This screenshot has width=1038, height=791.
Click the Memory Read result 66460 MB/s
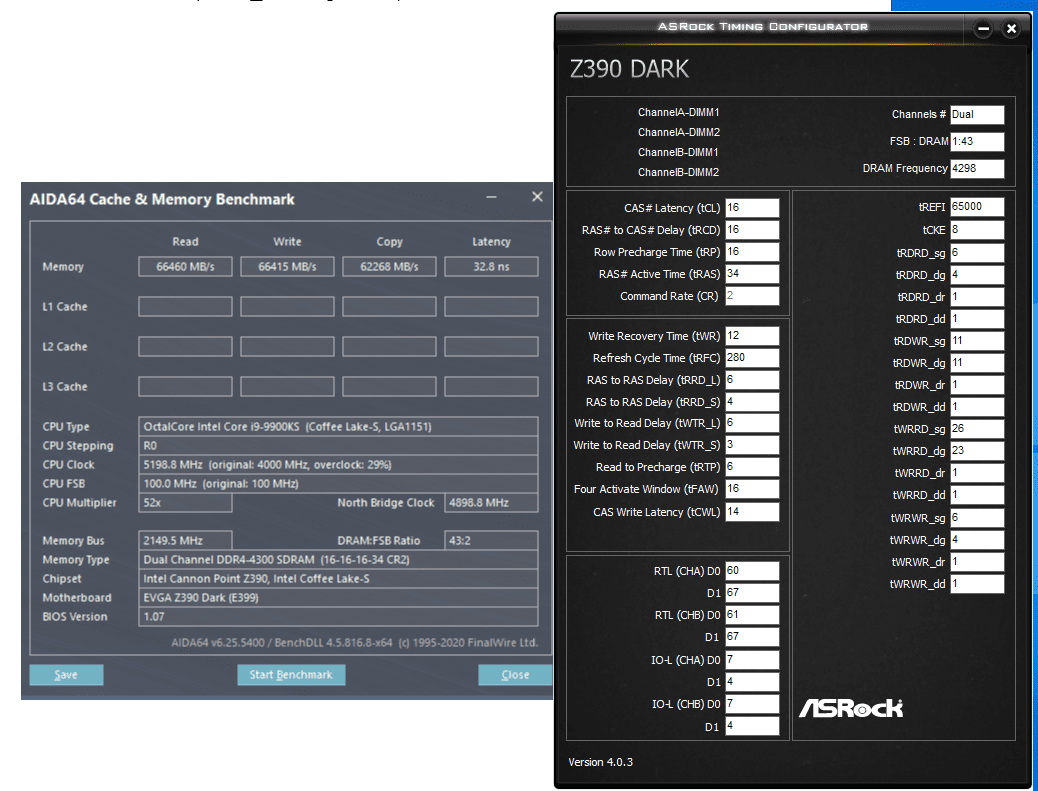click(185, 267)
